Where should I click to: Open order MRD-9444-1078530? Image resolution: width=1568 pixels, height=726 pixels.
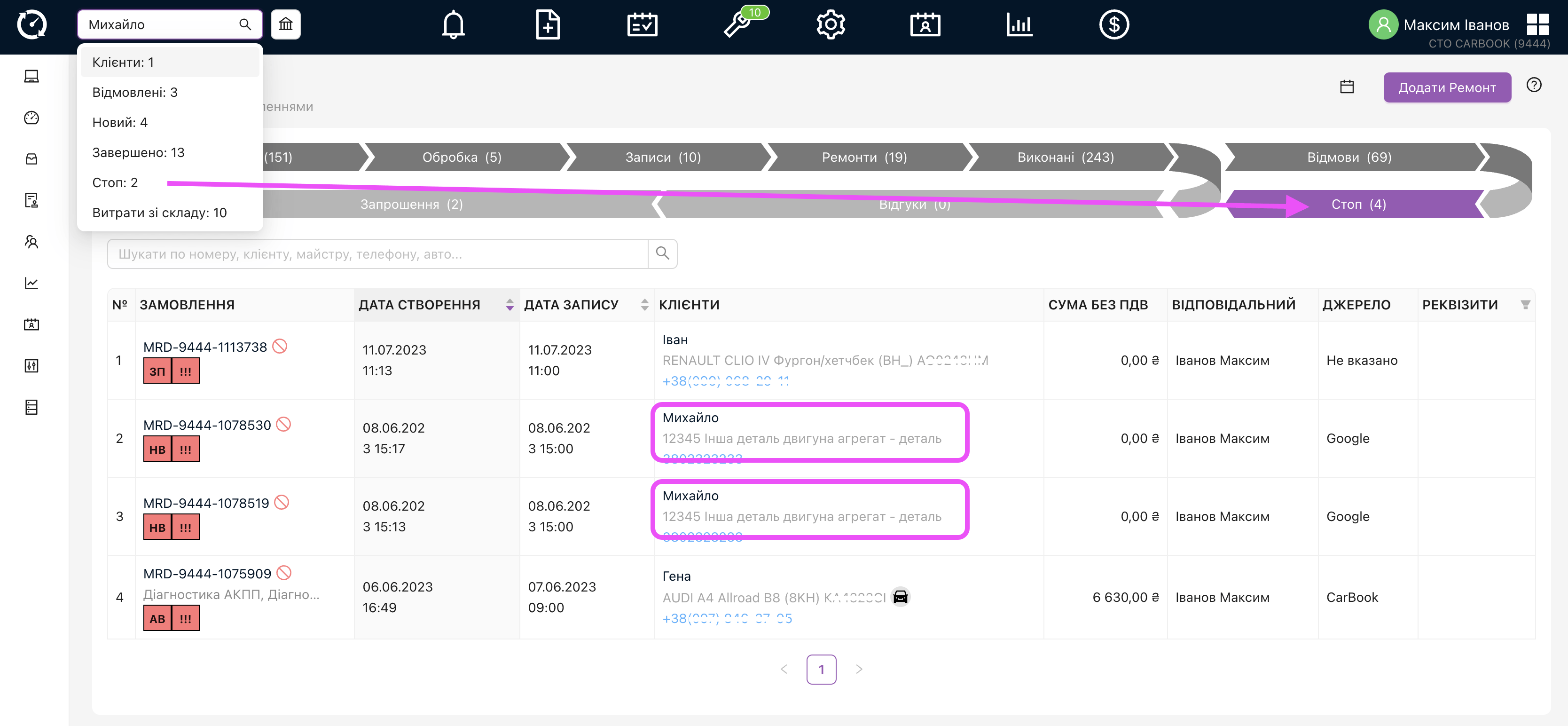pos(207,425)
